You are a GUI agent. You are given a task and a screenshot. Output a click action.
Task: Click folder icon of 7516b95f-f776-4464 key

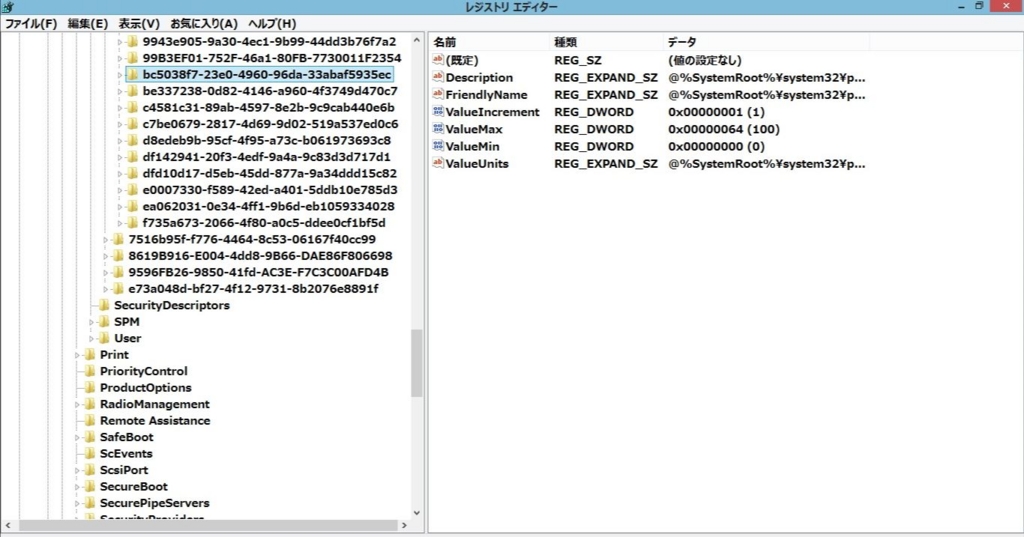[118, 239]
